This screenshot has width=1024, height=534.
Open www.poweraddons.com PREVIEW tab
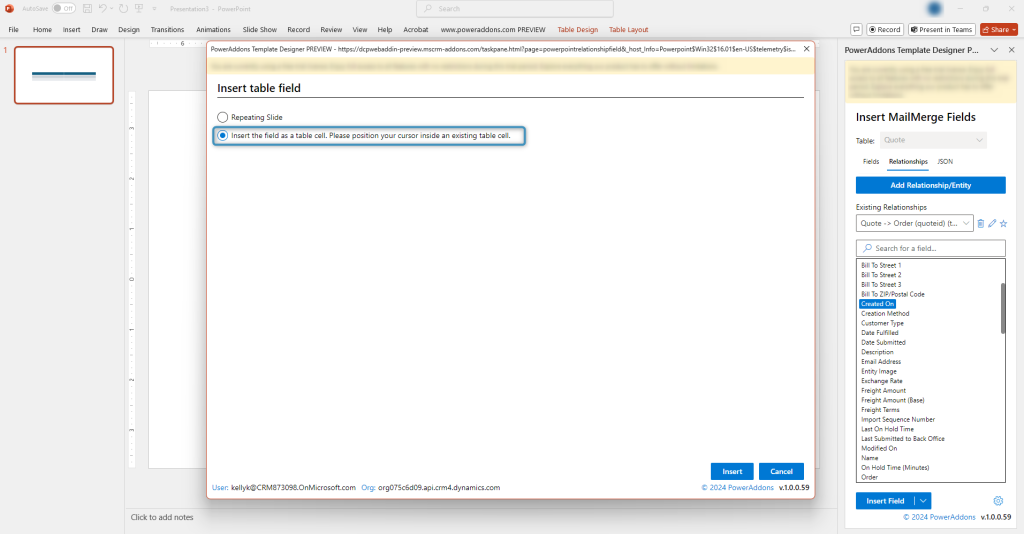pos(492,29)
